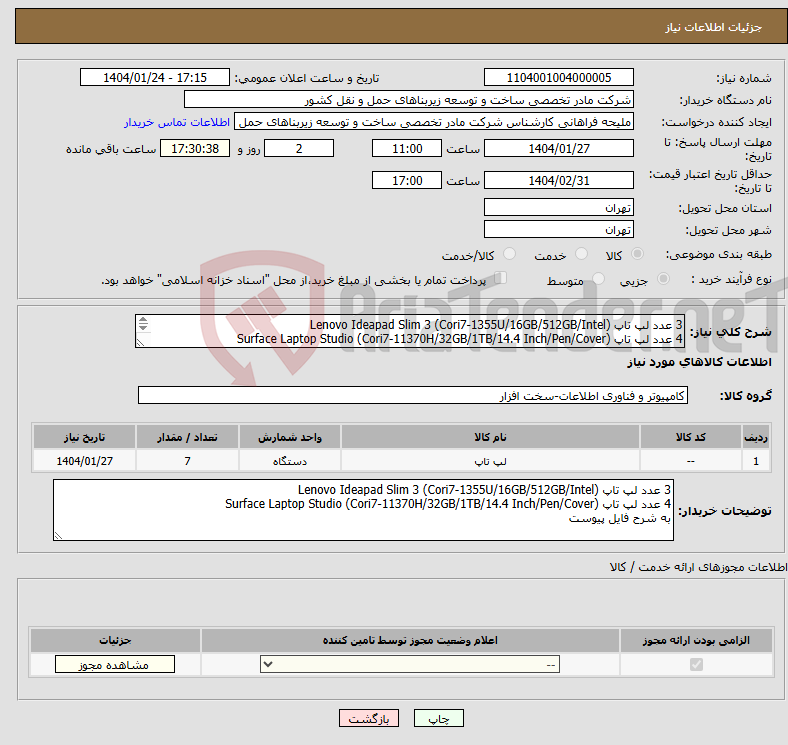
Task: Click the اطلاعات کالاهای مورد نیاز heading
Action: pos(699,362)
